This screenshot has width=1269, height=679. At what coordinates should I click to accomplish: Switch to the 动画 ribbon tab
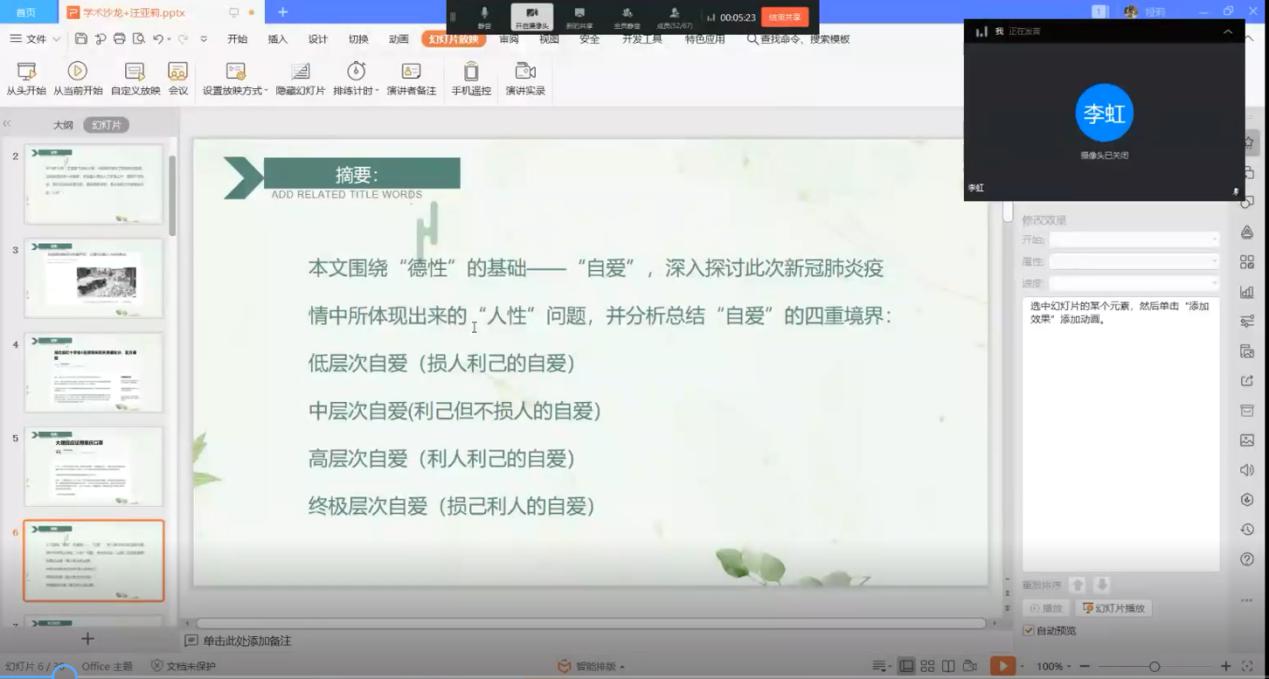point(398,39)
